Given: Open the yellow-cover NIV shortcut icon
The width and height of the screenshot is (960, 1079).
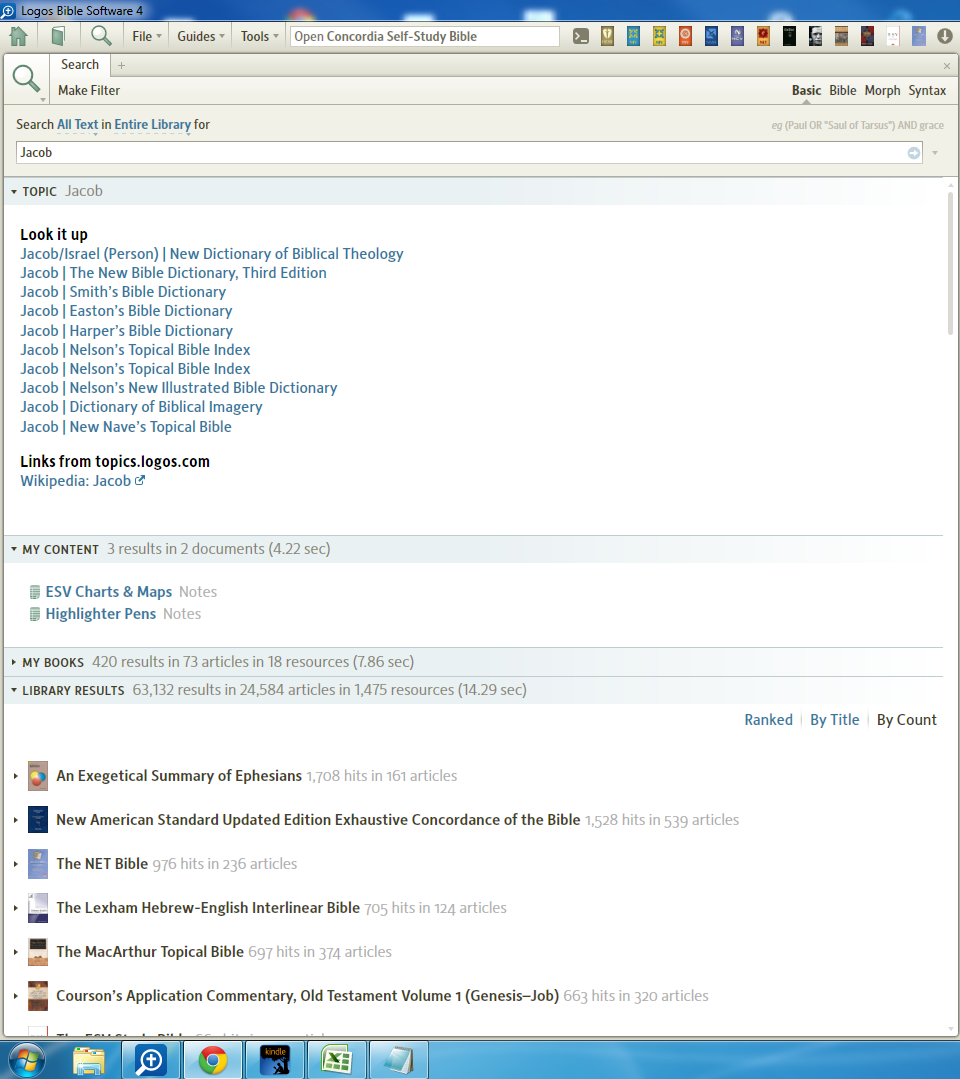Looking at the screenshot, I should coord(659,36).
